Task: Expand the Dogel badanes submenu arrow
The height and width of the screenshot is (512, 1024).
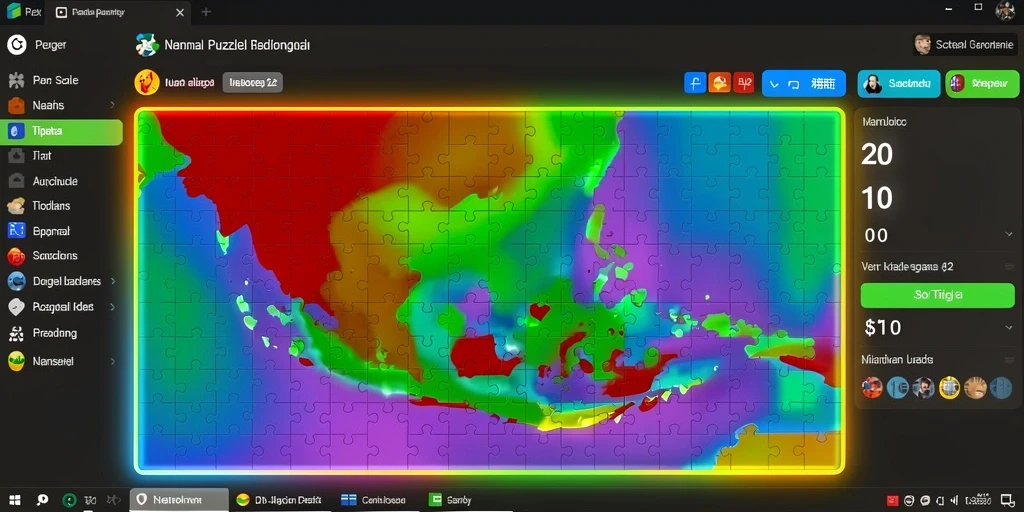Action: click(x=112, y=281)
